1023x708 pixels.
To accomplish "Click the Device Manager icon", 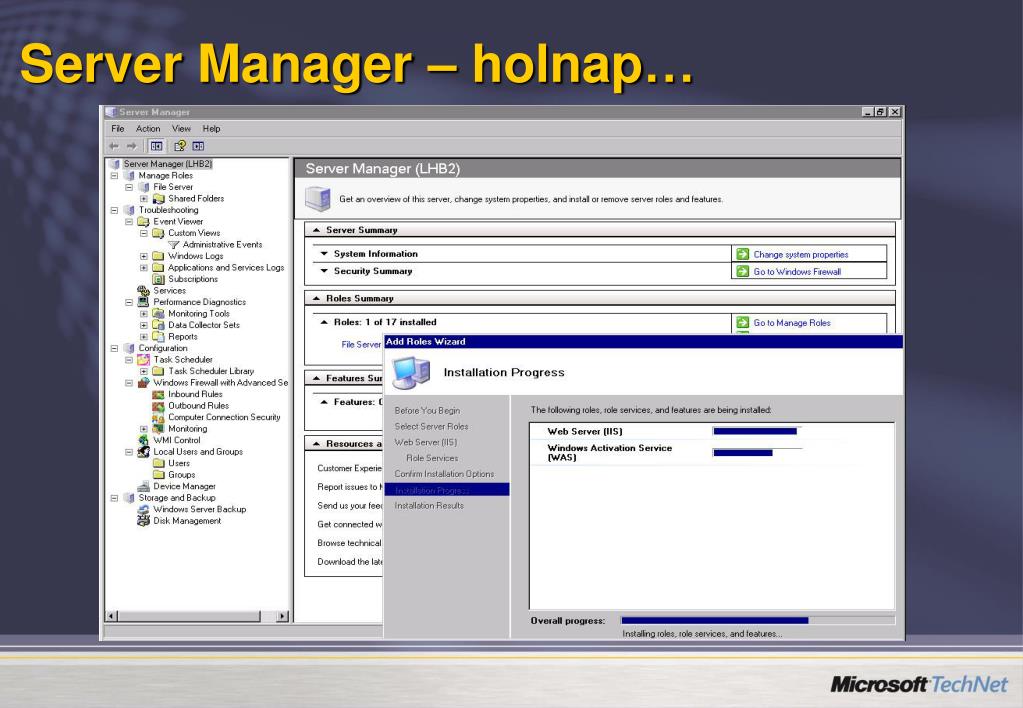I will coord(144,486).
